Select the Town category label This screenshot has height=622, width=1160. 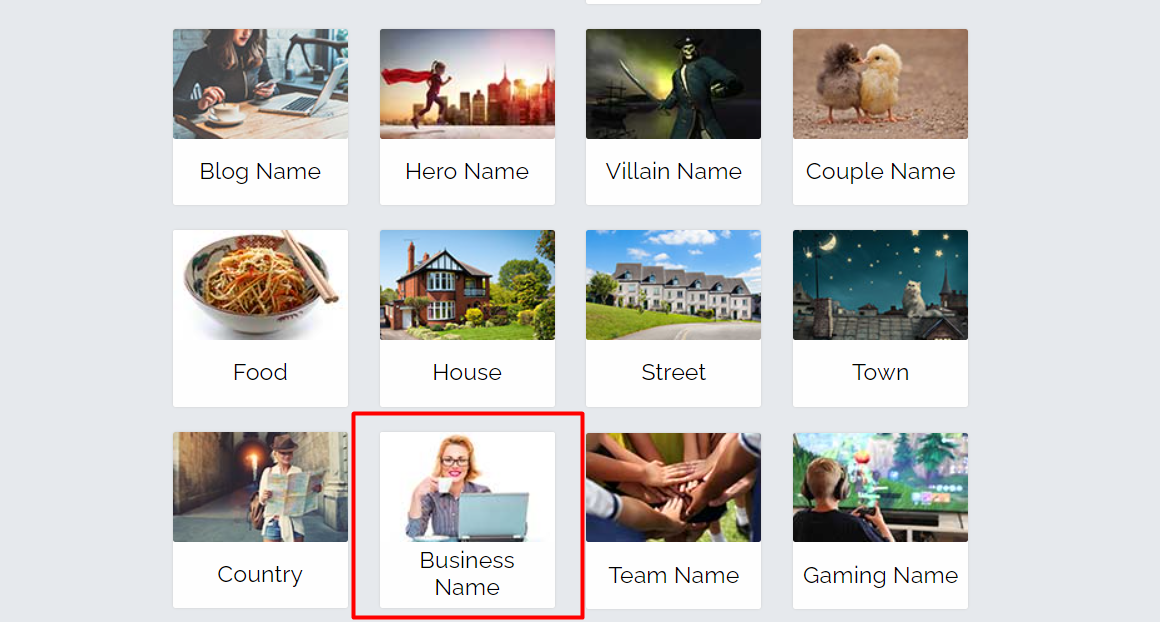click(x=880, y=372)
